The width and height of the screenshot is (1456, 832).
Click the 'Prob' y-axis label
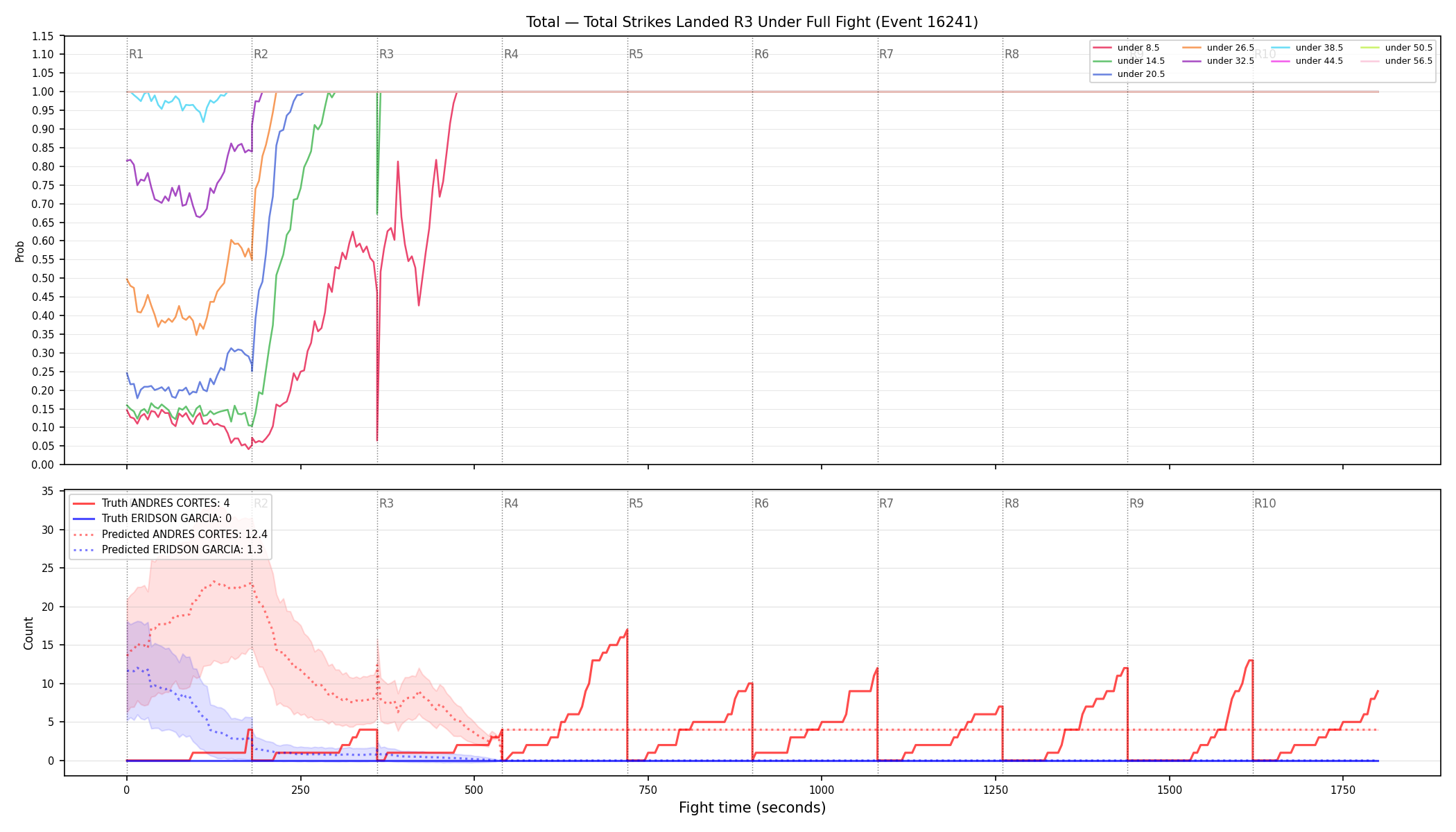coord(19,251)
